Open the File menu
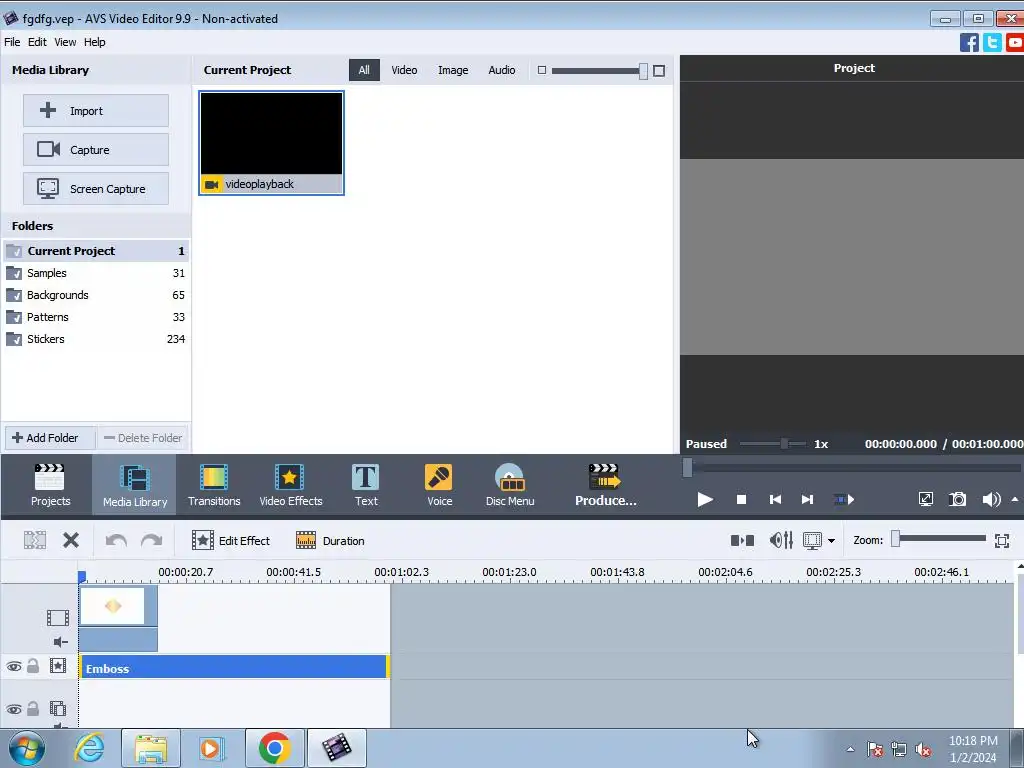The width and height of the screenshot is (1024, 768). pos(12,42)
